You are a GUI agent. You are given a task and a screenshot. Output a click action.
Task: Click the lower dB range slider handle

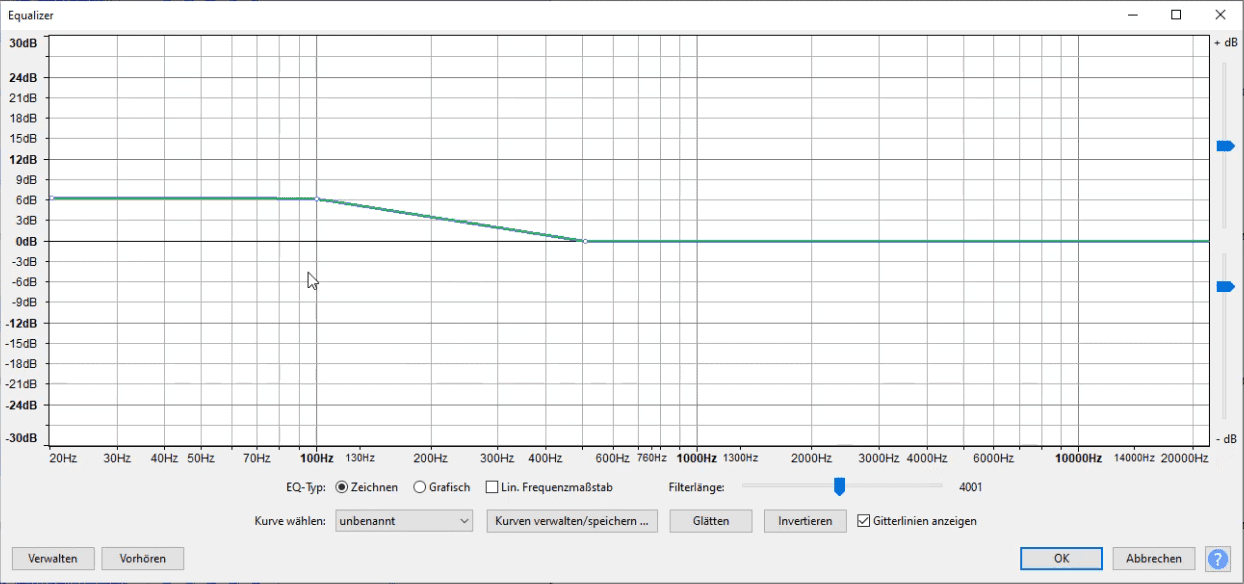(x=1225, y=287)
